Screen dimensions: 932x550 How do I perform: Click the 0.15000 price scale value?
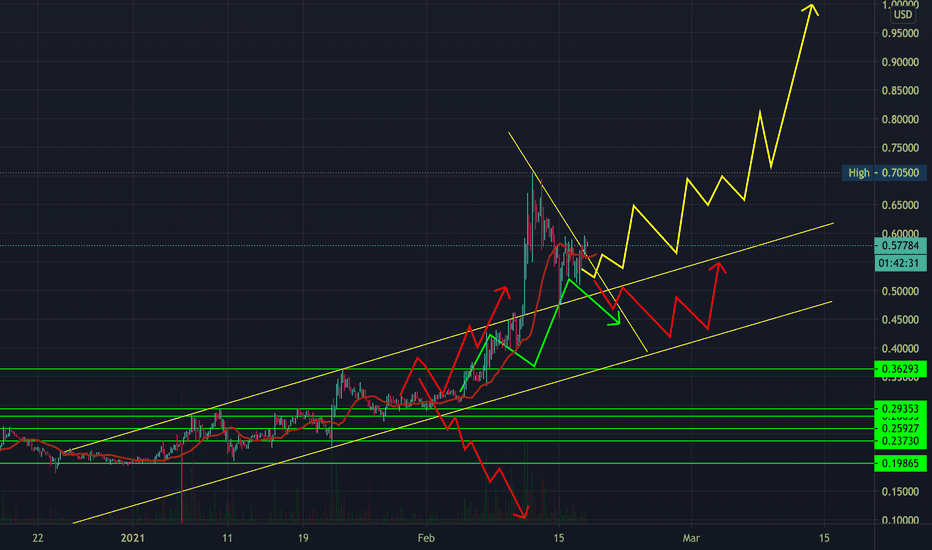tap(900, 492)
